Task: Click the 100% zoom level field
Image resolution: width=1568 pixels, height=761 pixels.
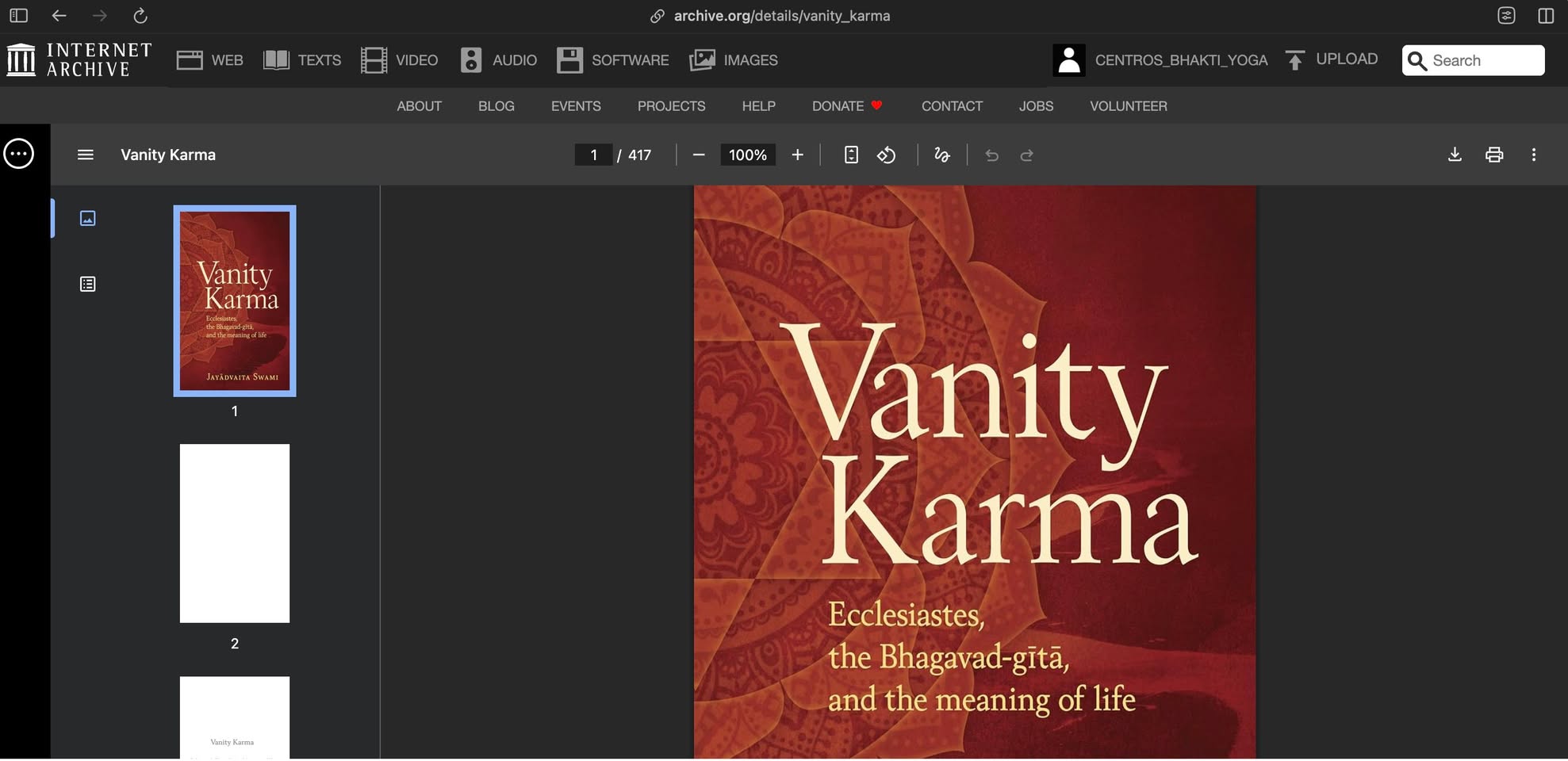Action: (747, 155)
